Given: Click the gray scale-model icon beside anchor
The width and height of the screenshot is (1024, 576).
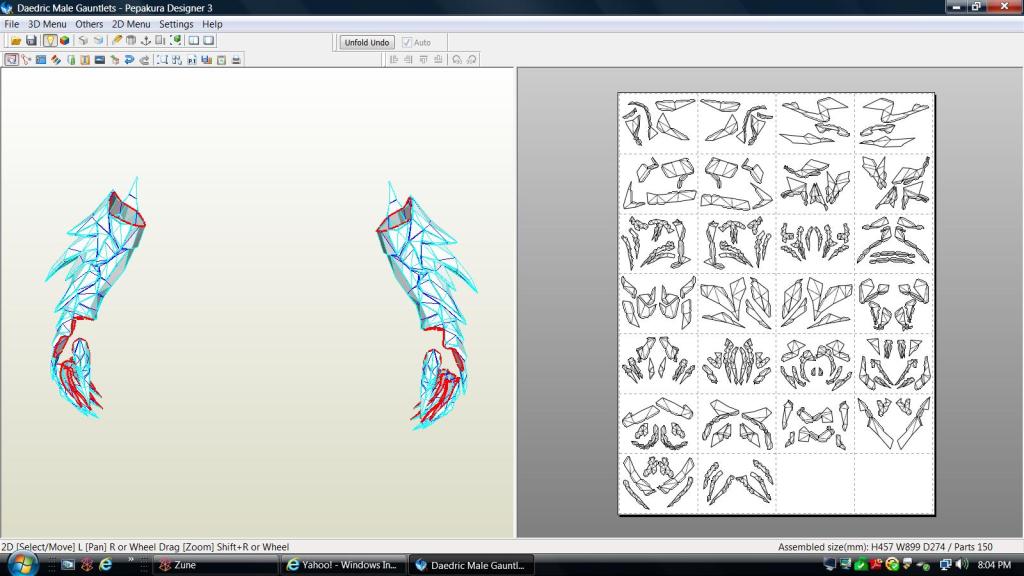Looking at the screenshot, I should [x=161, y=40].
